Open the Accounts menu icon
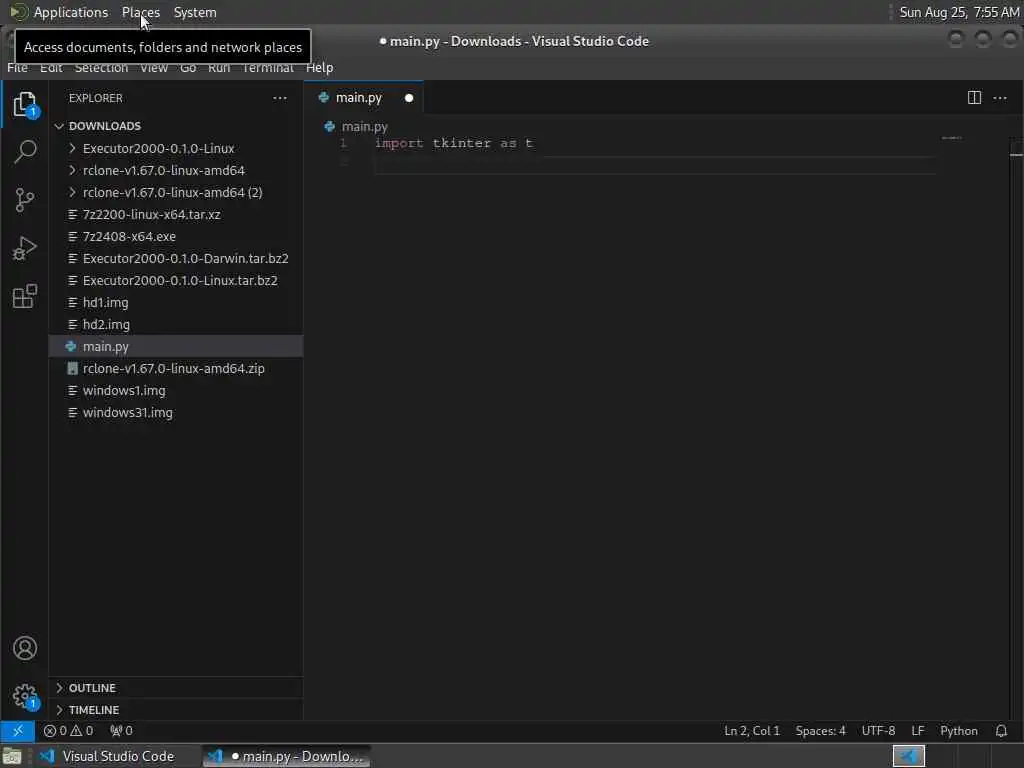The width and height of the screenshot is (1024, 768). (25, 648)
